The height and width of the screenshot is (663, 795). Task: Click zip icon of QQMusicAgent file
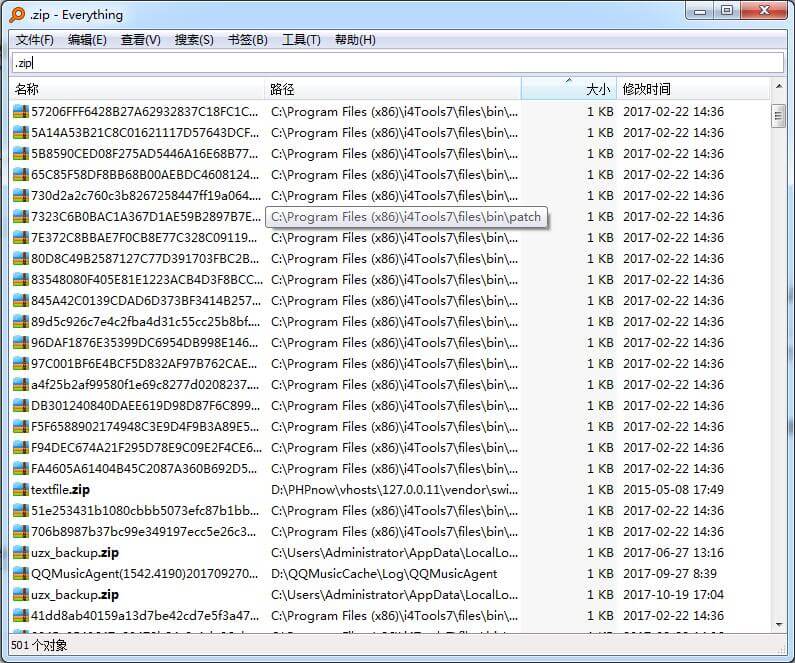pos(21,574)
